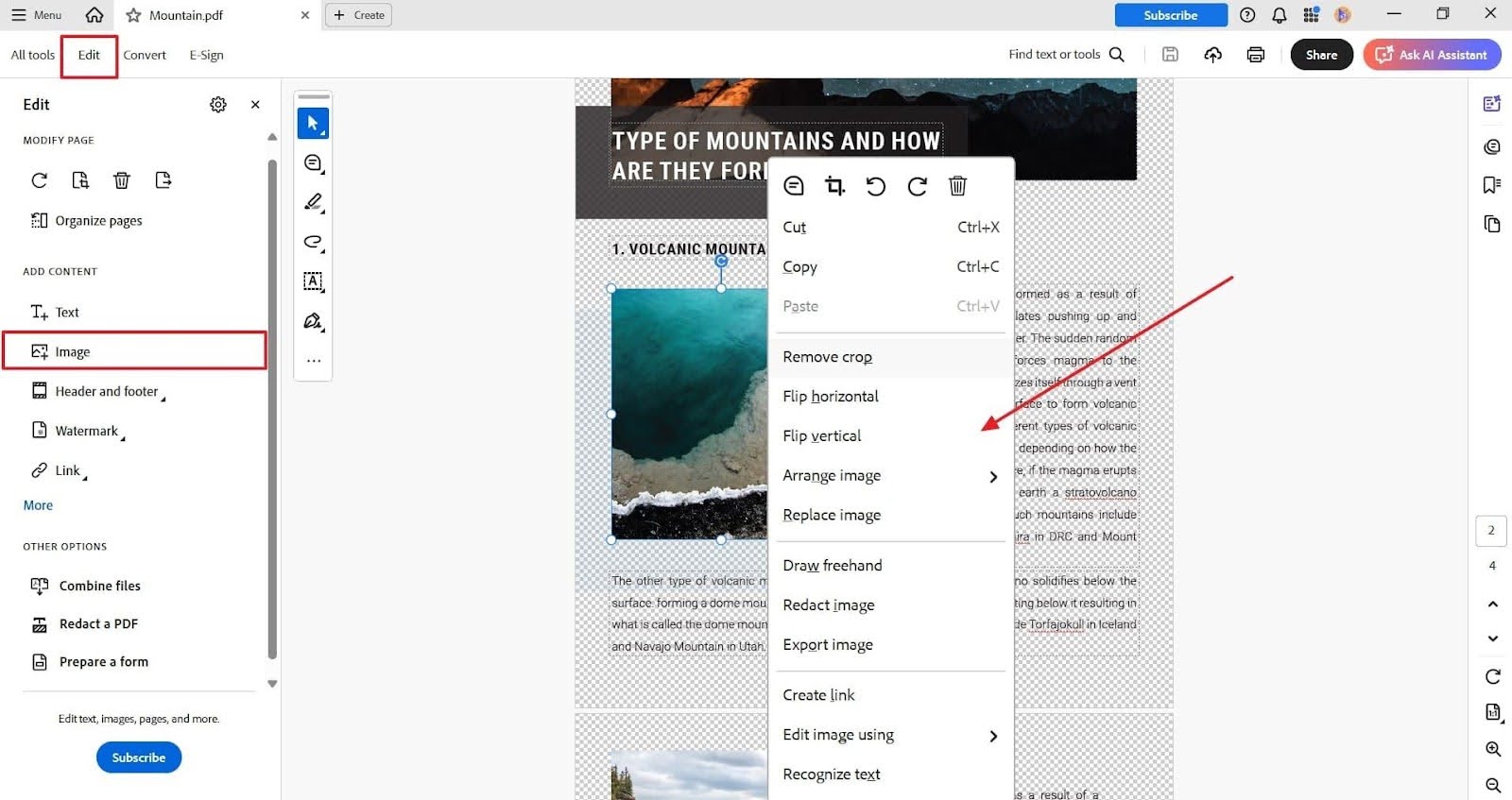Select the text box tool
The image size is (1512, 800).
click(x=314, y=281)
